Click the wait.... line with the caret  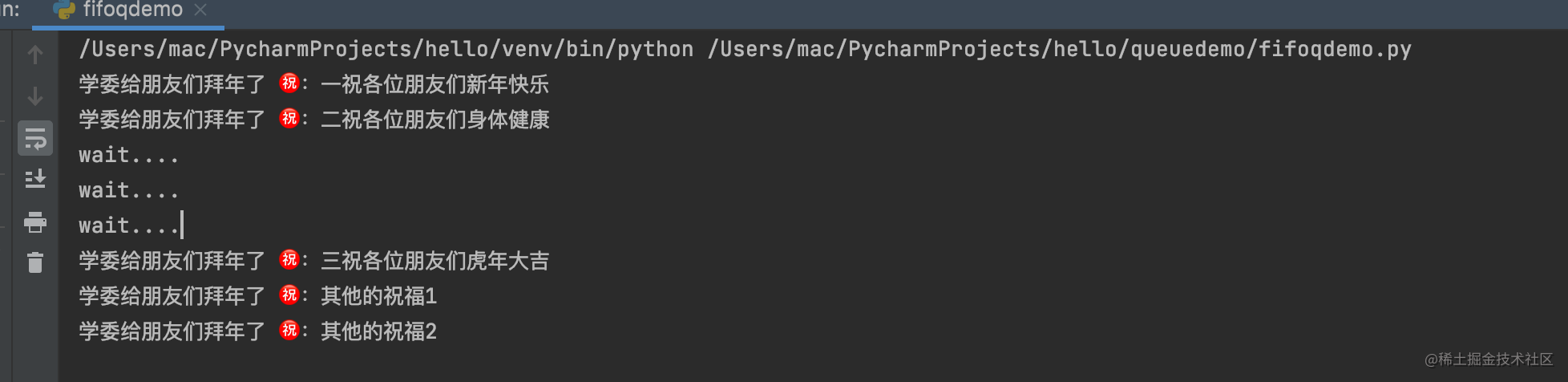[128, 226]
